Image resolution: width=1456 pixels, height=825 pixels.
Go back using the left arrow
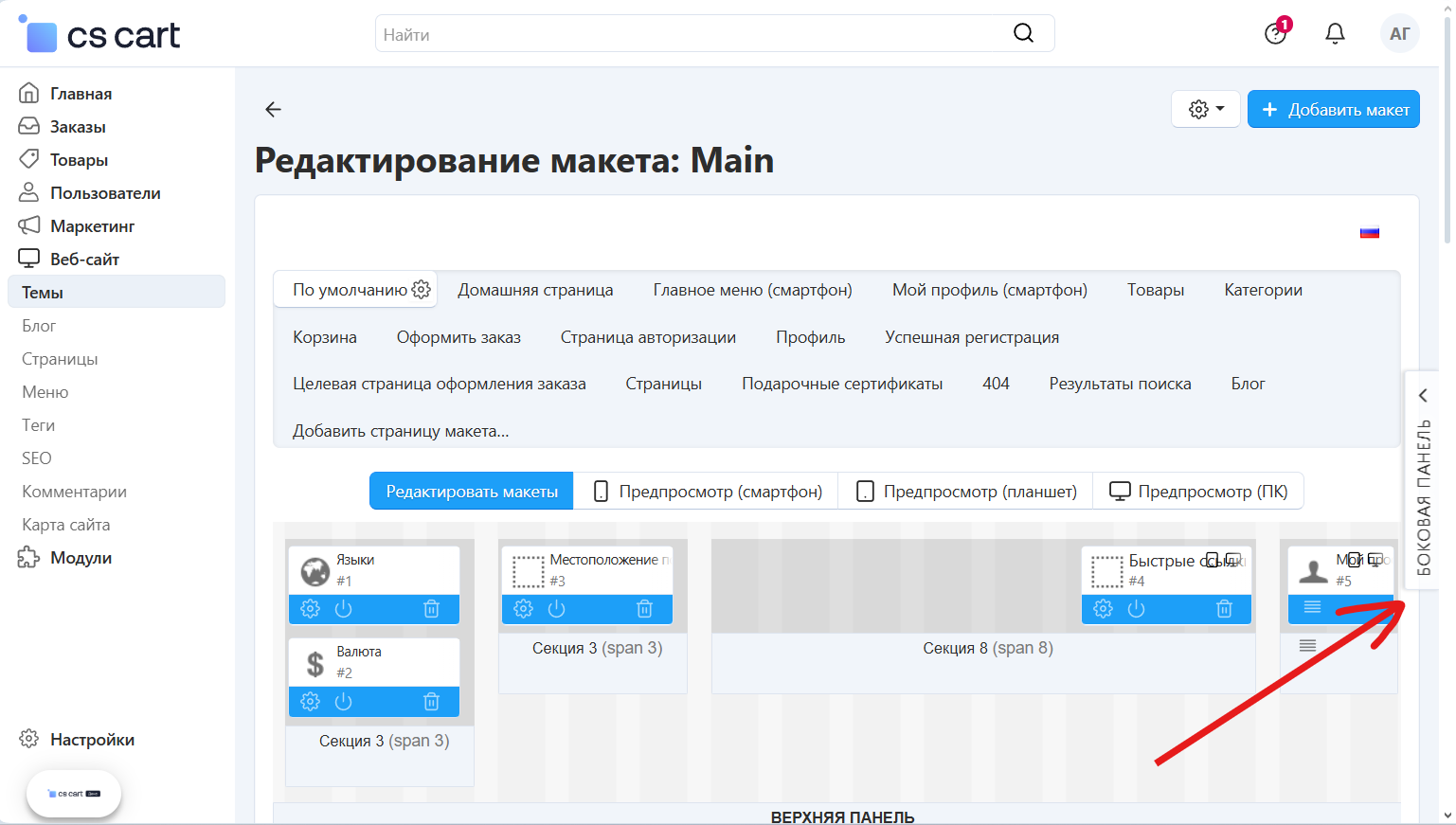click(x=273, y=110)
